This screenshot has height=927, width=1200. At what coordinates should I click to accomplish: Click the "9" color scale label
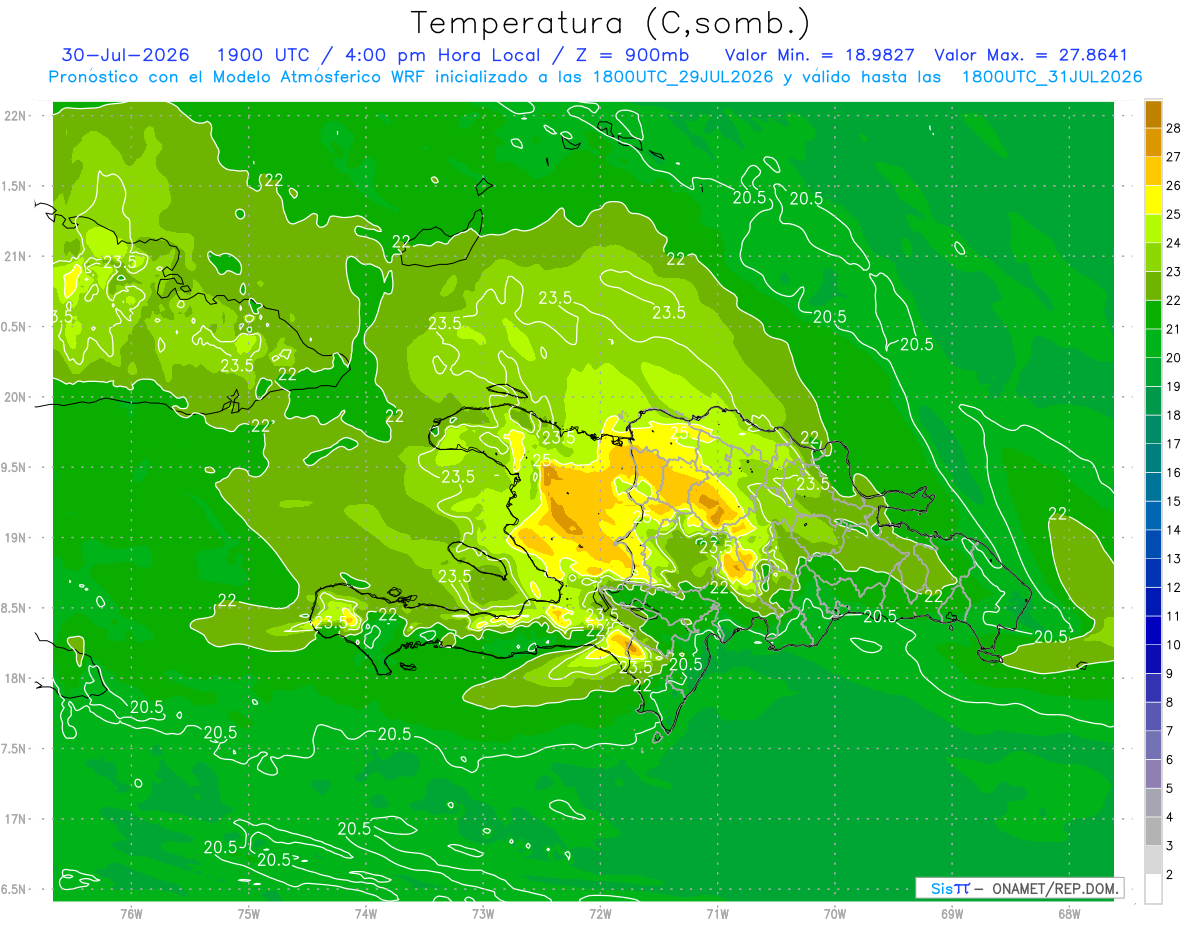point(1171,673)
